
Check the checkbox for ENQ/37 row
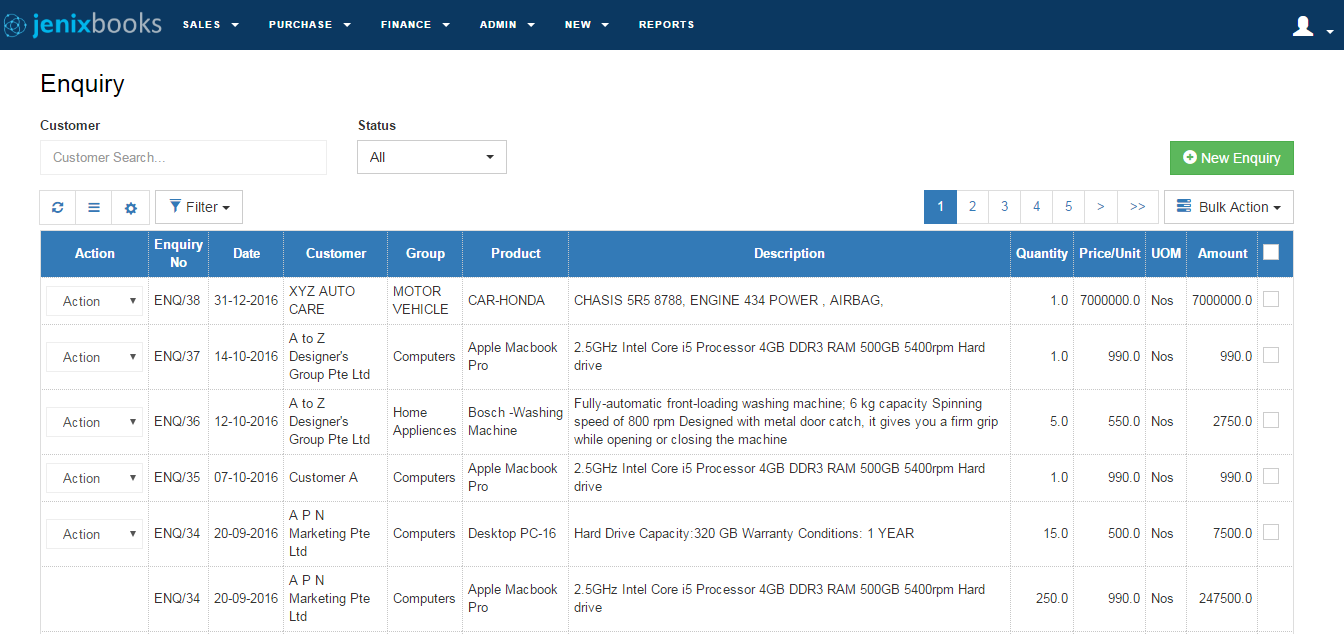point(1271,355)
